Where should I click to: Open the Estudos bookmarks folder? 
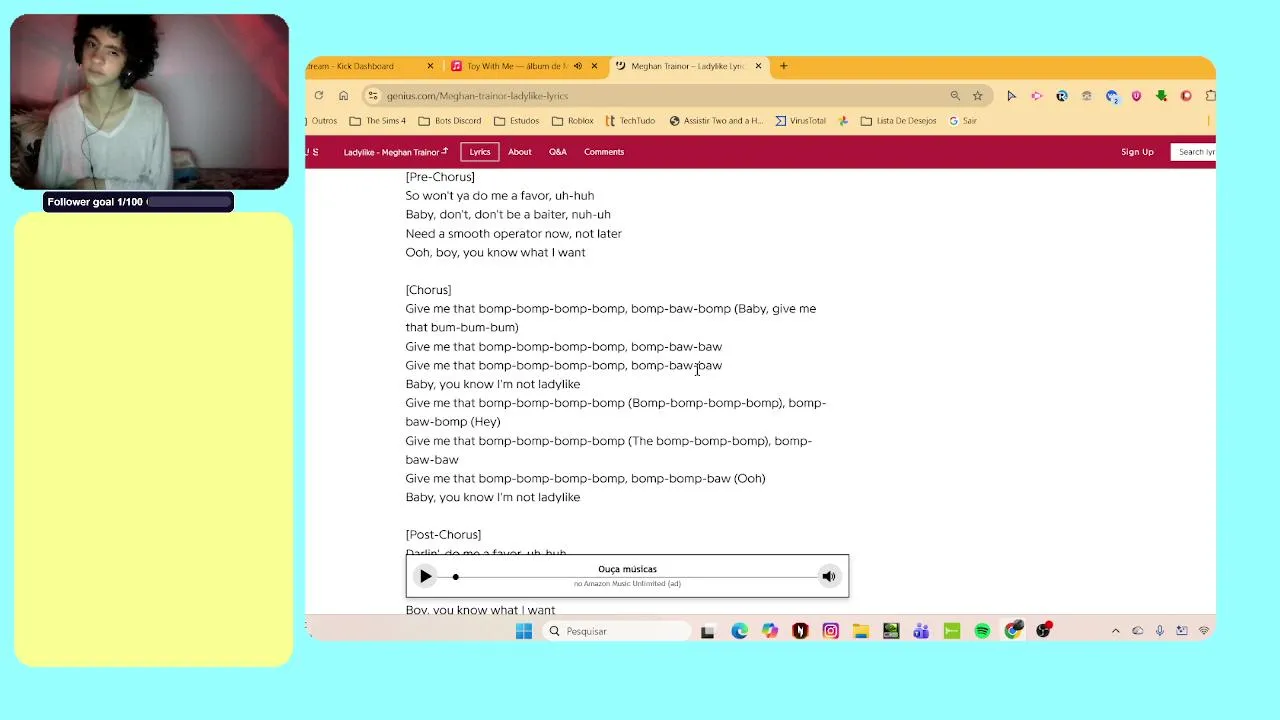[x=516, y=121]
